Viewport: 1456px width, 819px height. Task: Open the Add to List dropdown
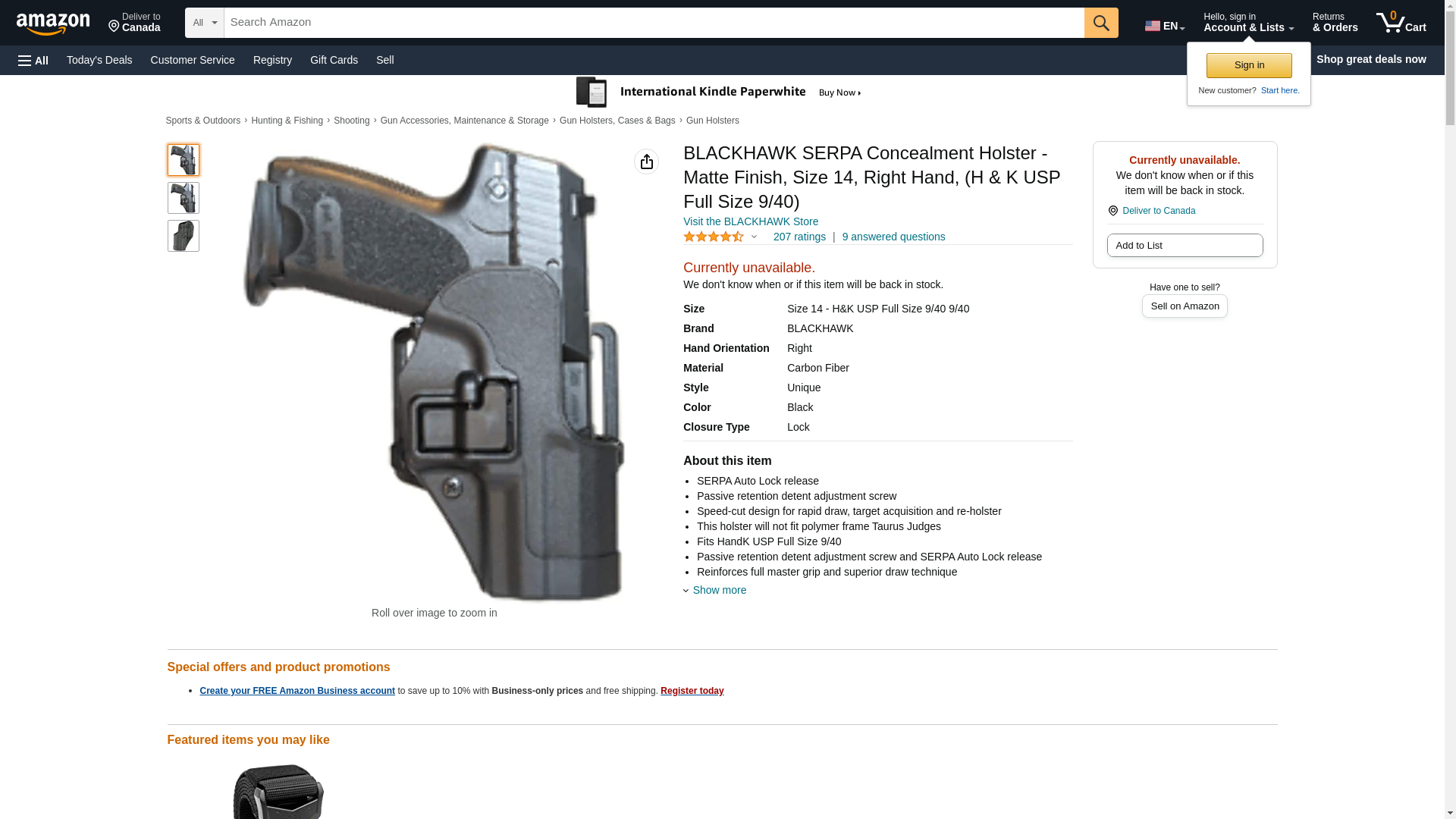point(1185,245)
